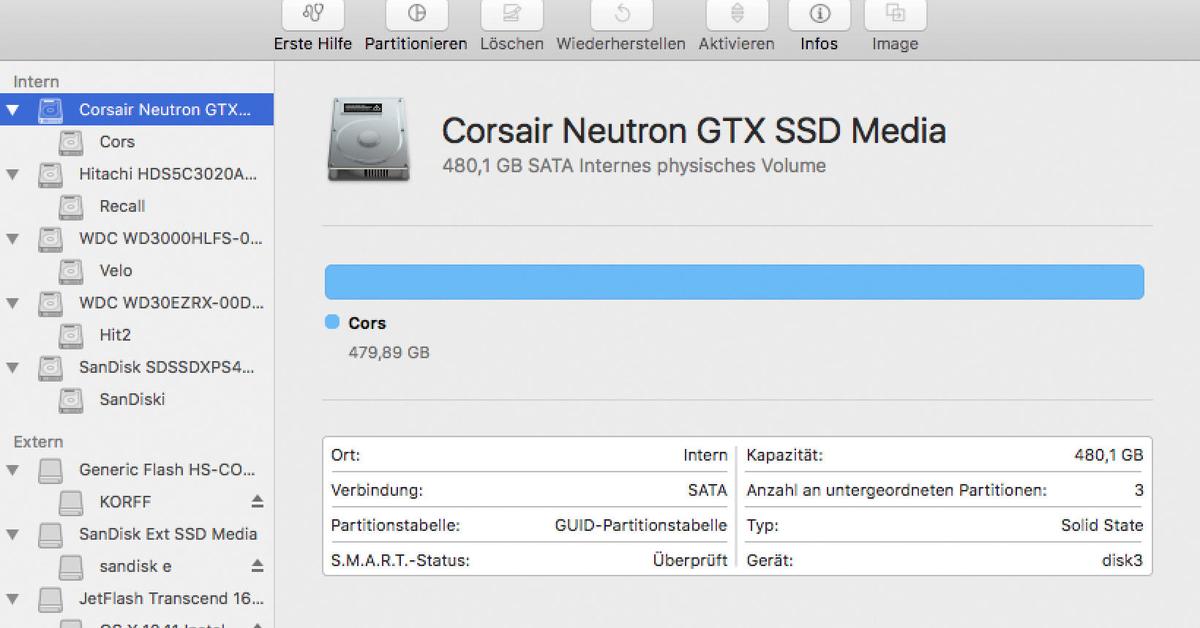Choose the Wiederherstellen toolbar icon
The height and width of the screenshot is (628, 1200).
(x=621, y=14)
